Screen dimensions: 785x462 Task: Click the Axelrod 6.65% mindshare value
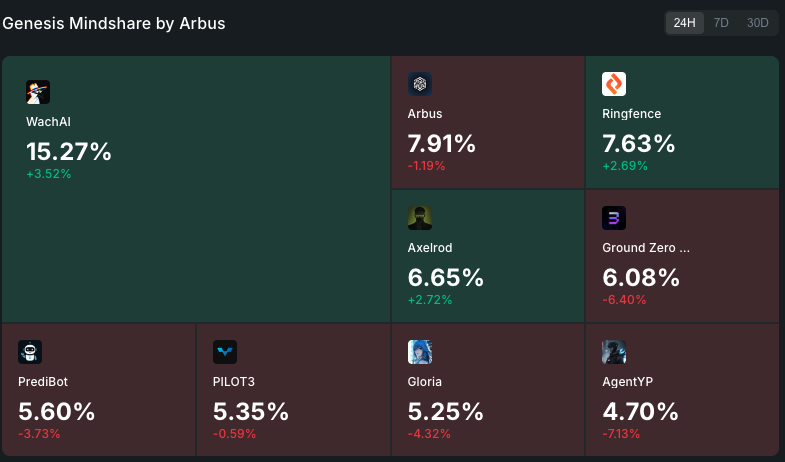click(x=446, y=278)
